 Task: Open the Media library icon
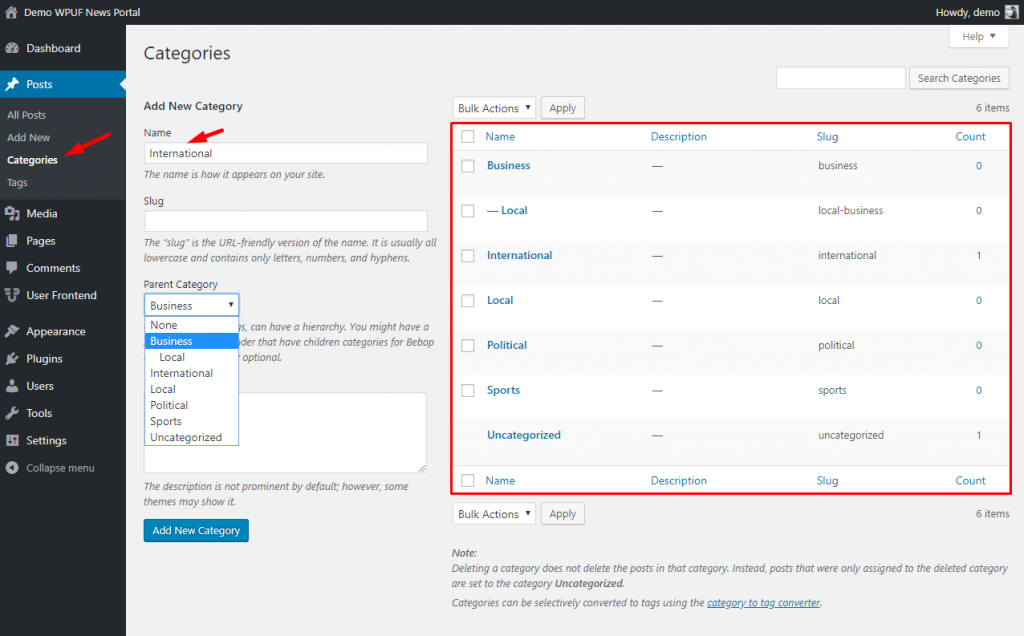(14, 212)
